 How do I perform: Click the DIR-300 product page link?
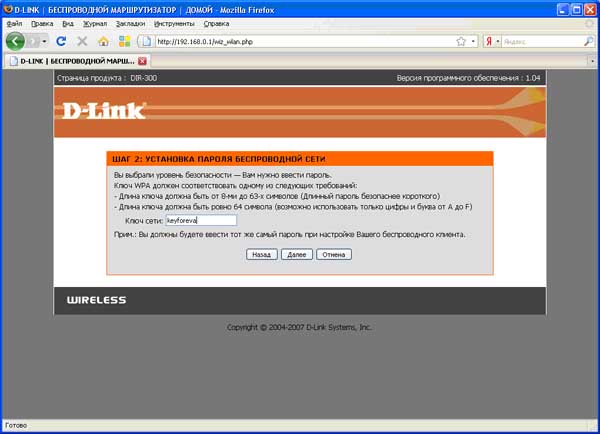(x=143, y=78)
